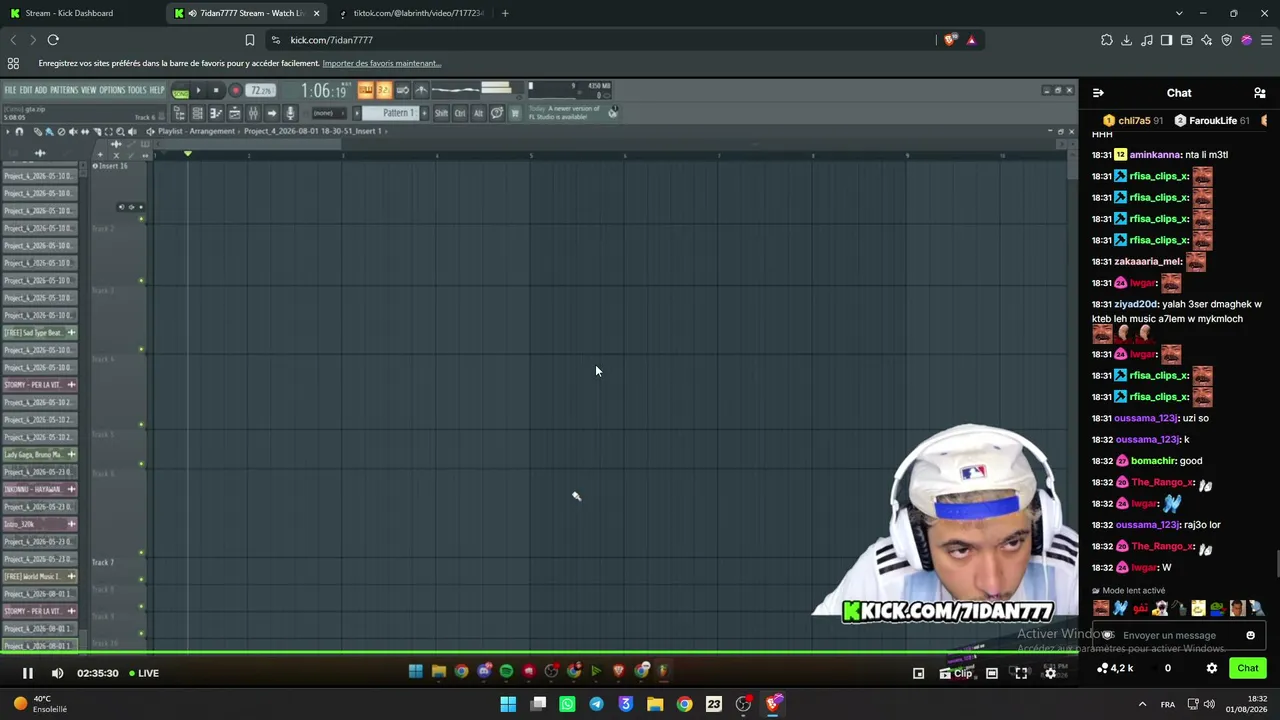Open FL Studio's OPTIONS menu in the stream
This screenshot has height=720, width=1280.
pyautogui.click(x=112, y=90)
